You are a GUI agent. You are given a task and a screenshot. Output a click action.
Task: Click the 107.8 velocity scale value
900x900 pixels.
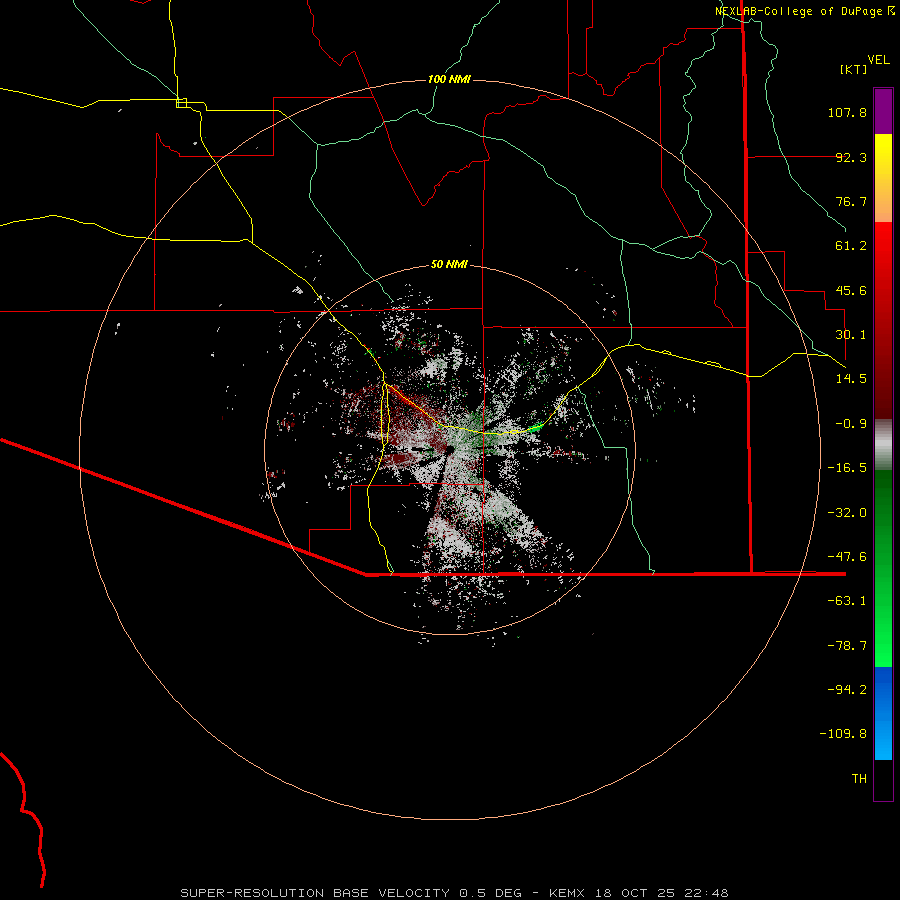pos(847,112)
